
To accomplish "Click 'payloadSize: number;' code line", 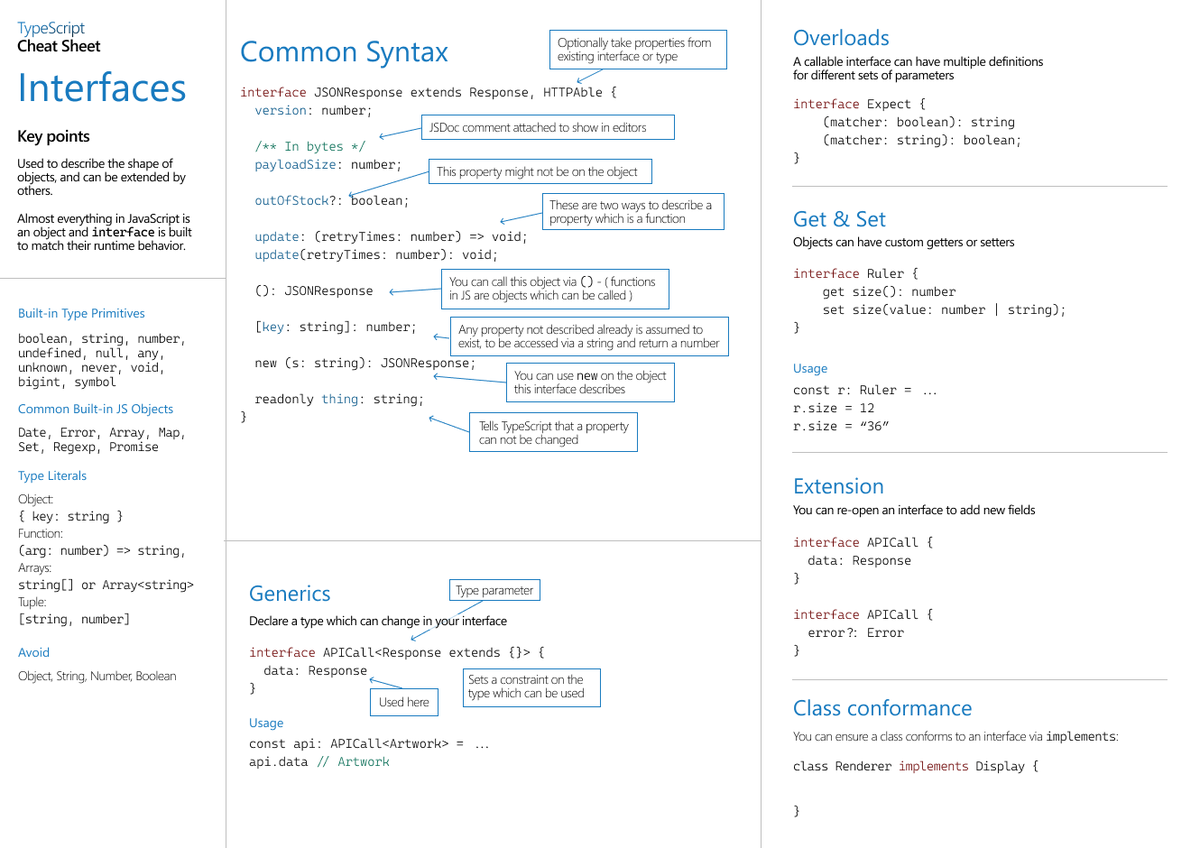I will tap(328, 165).
